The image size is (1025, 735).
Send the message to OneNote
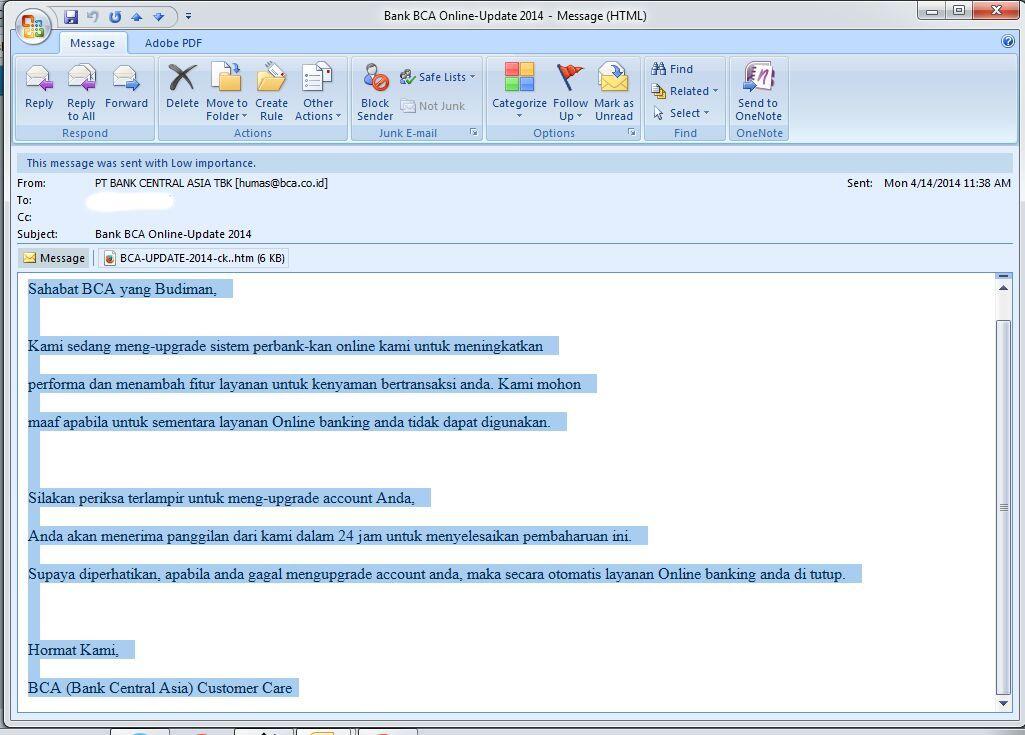(x=758, y=92)
